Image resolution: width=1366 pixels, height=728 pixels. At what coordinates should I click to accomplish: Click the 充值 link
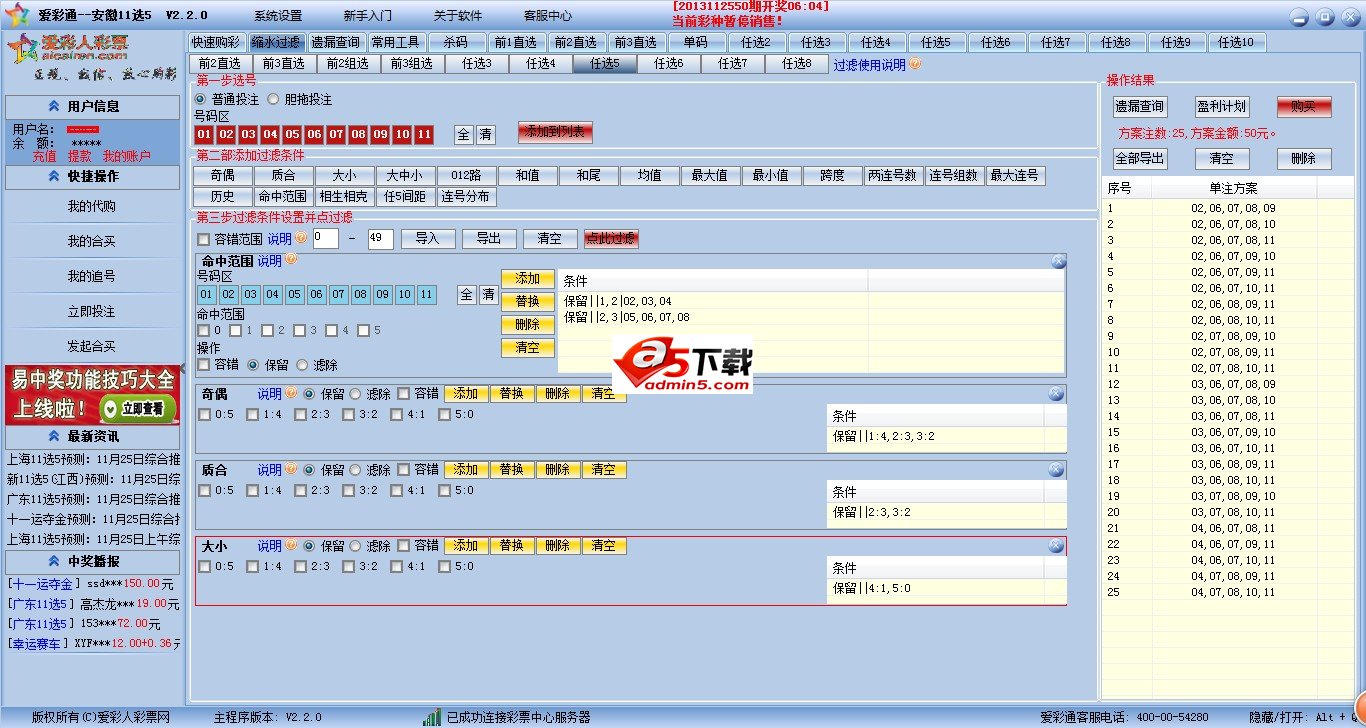click(x=45, y=156)
